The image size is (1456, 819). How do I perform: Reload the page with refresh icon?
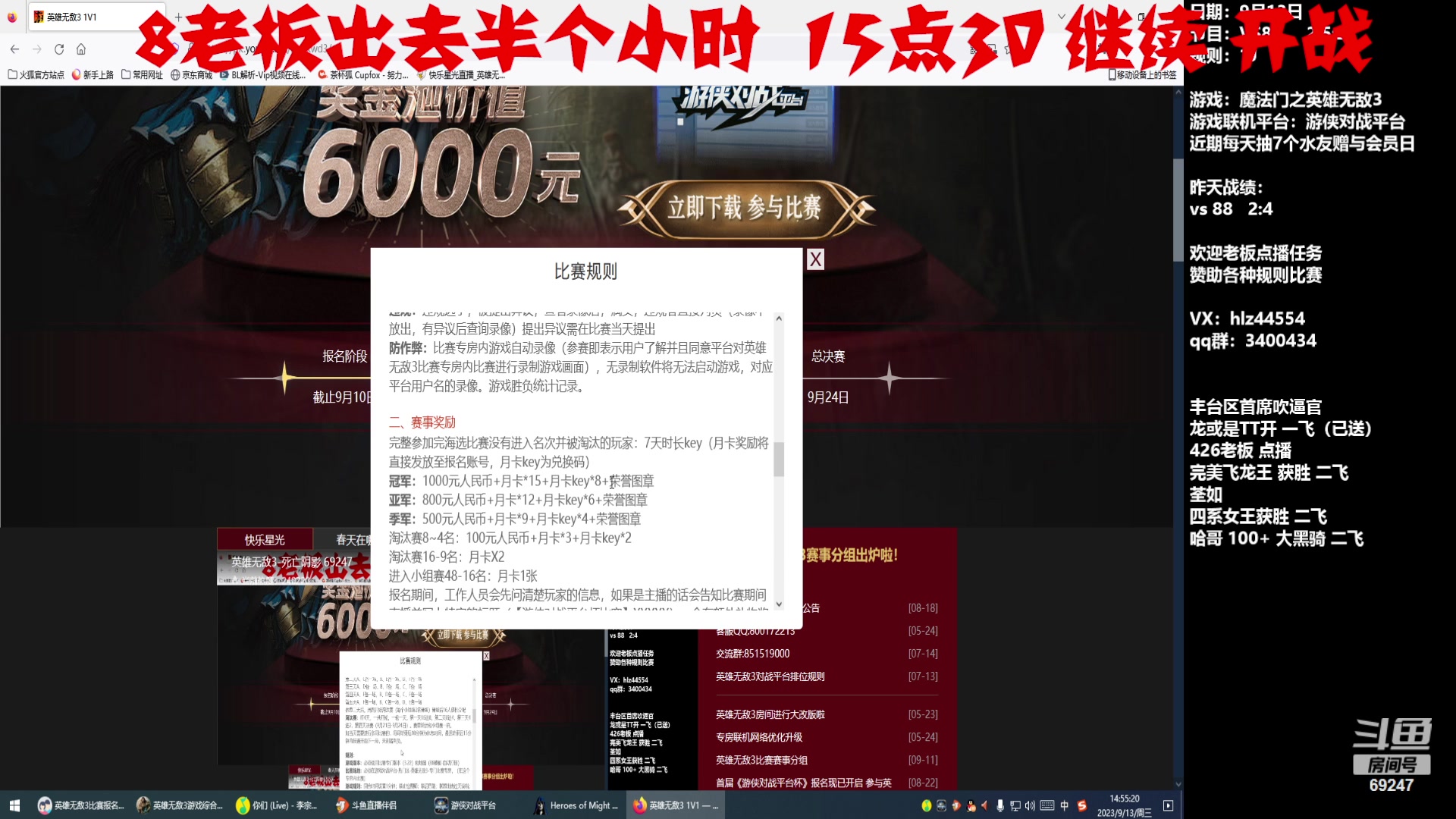59,49
